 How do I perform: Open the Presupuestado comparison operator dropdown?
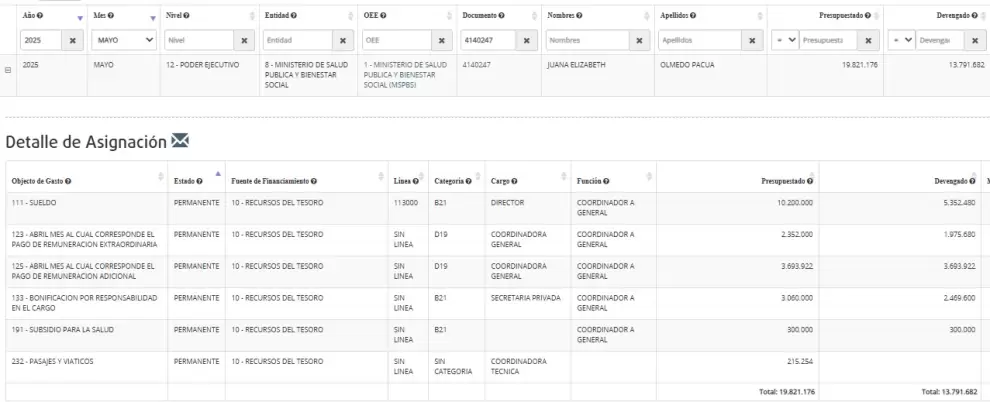point(785,40)
